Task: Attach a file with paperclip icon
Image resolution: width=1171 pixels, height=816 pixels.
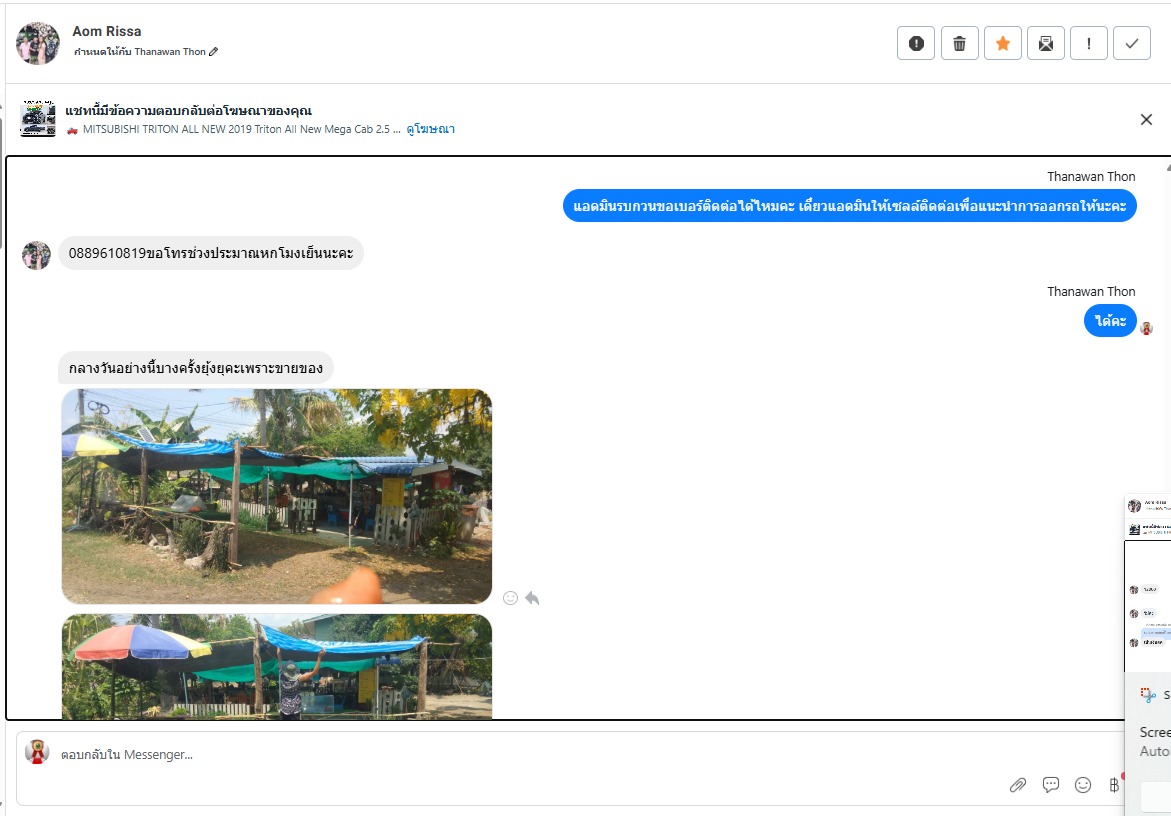Action: pyautogui.click(x=1018, y=785)
